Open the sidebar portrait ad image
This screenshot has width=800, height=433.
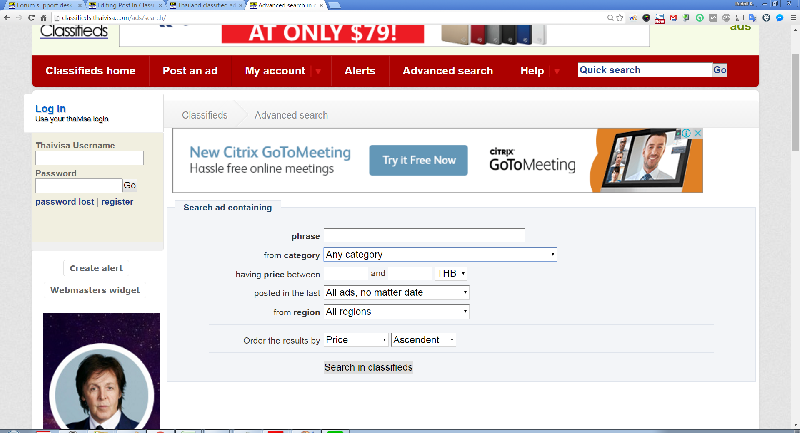click(101, 371)
